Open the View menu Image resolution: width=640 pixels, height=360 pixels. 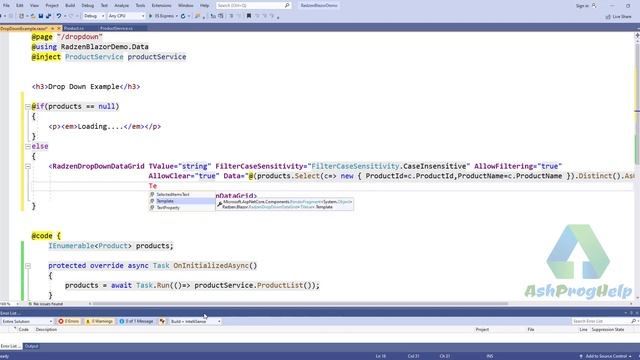point(34,5)
